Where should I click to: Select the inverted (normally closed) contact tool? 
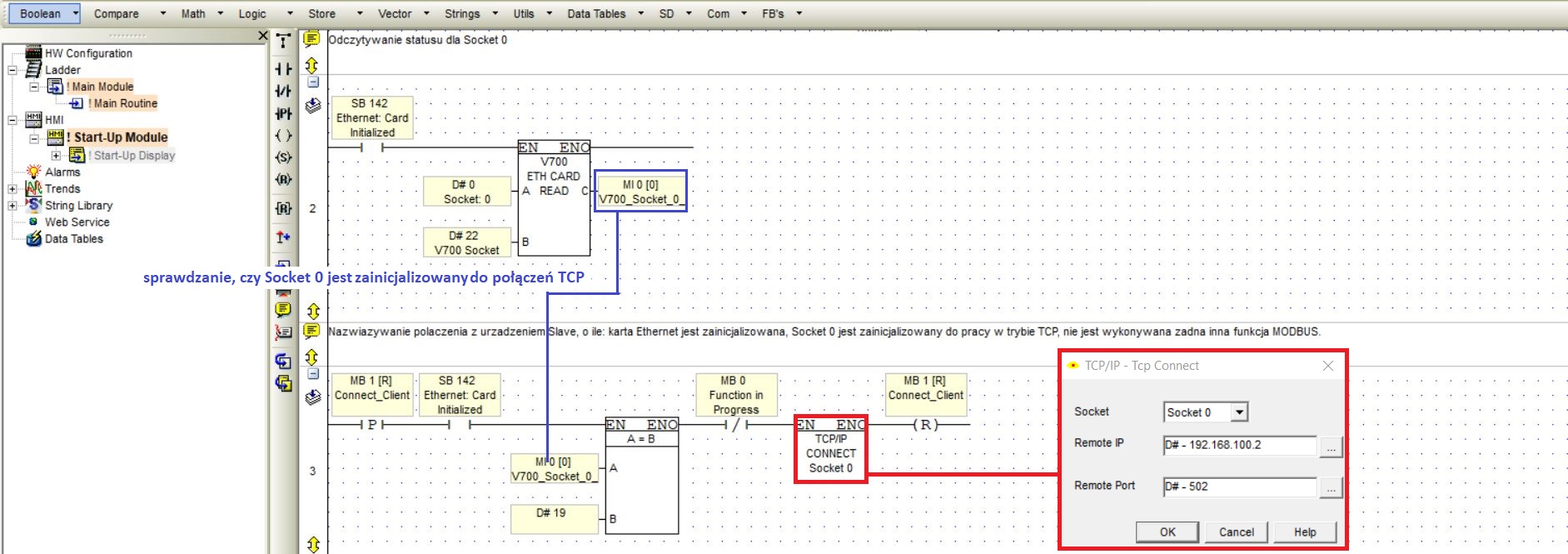(x=283, y=91)
